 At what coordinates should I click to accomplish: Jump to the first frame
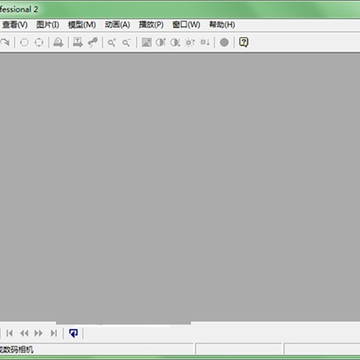coord(10,333)
